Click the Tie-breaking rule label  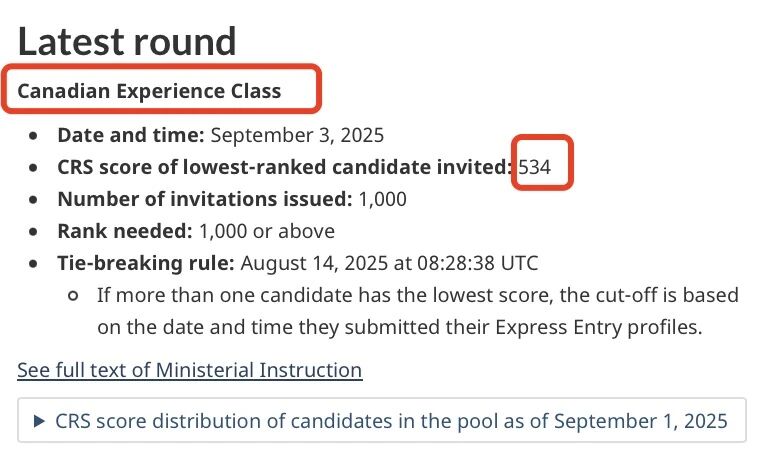click(146, 263)
